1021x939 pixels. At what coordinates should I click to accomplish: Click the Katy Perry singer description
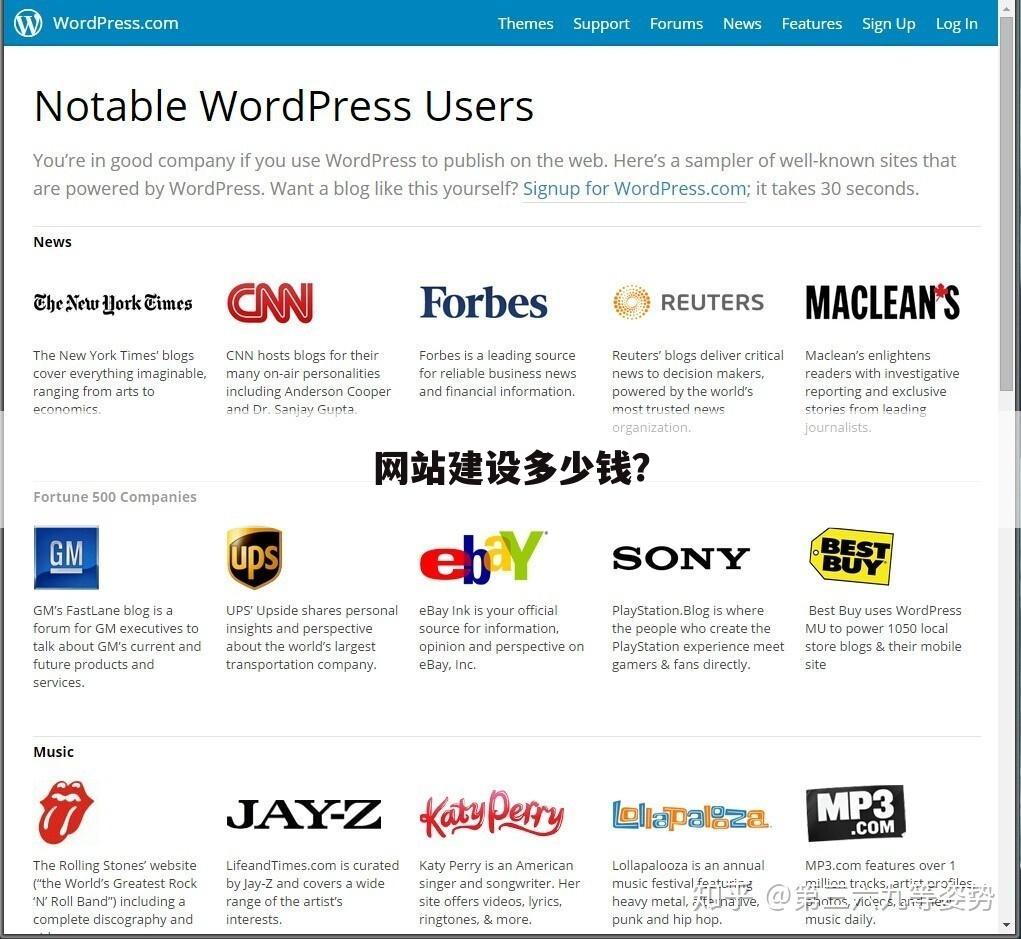point(499,893)
